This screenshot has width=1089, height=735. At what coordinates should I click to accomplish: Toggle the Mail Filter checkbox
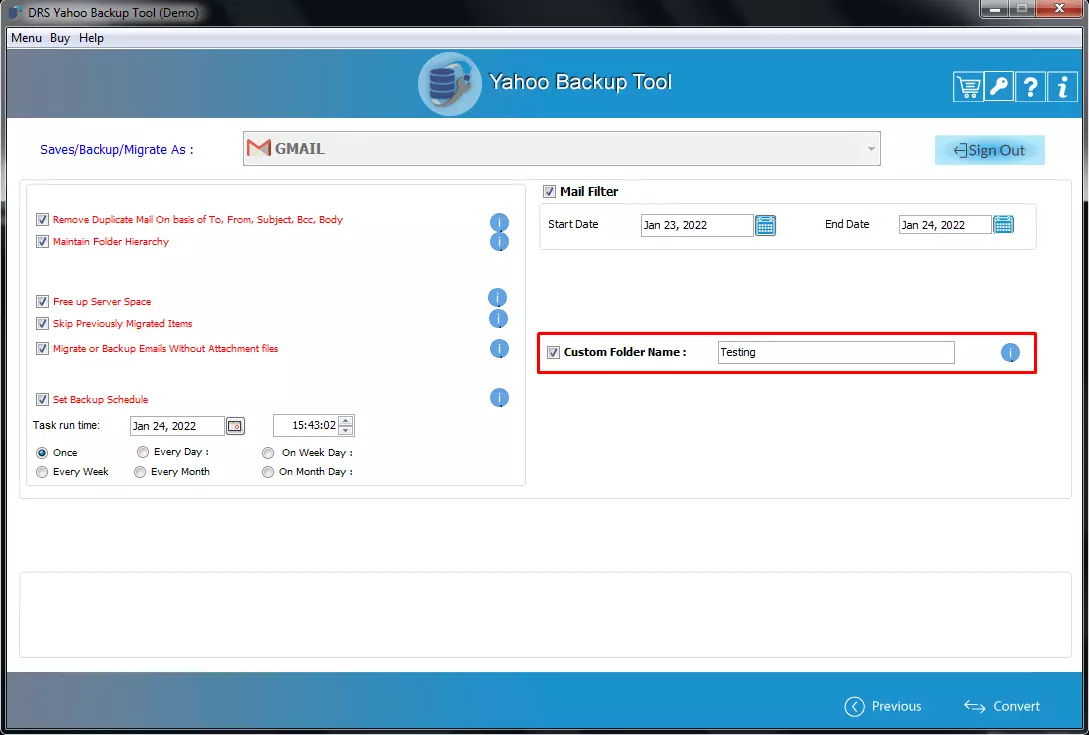(549, 191)
